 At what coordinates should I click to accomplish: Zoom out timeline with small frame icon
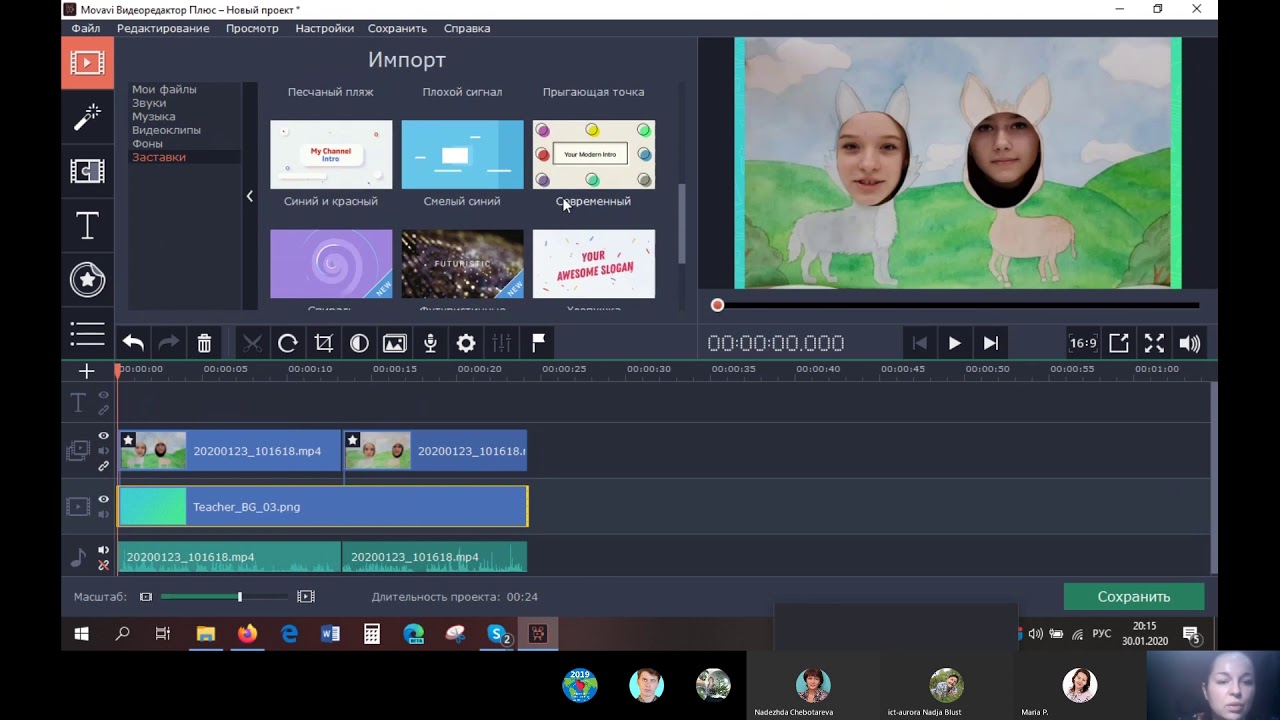pyautogui.click(x=146, y=597)
